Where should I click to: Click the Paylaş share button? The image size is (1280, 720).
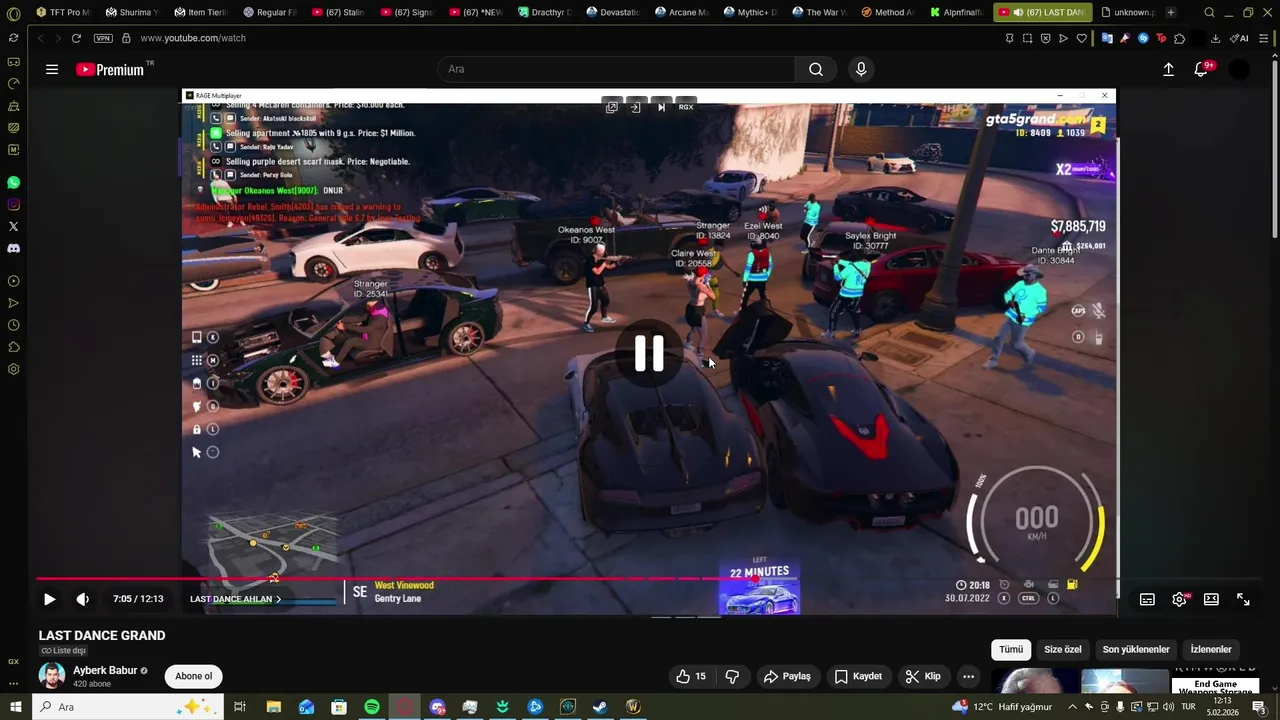pos(787,676)
